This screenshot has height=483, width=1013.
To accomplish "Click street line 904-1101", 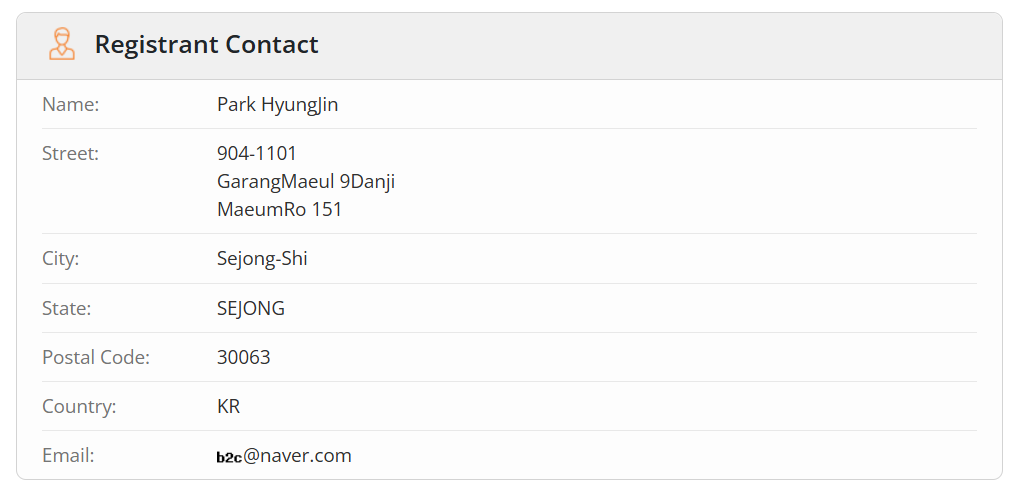I will (256, 154).
